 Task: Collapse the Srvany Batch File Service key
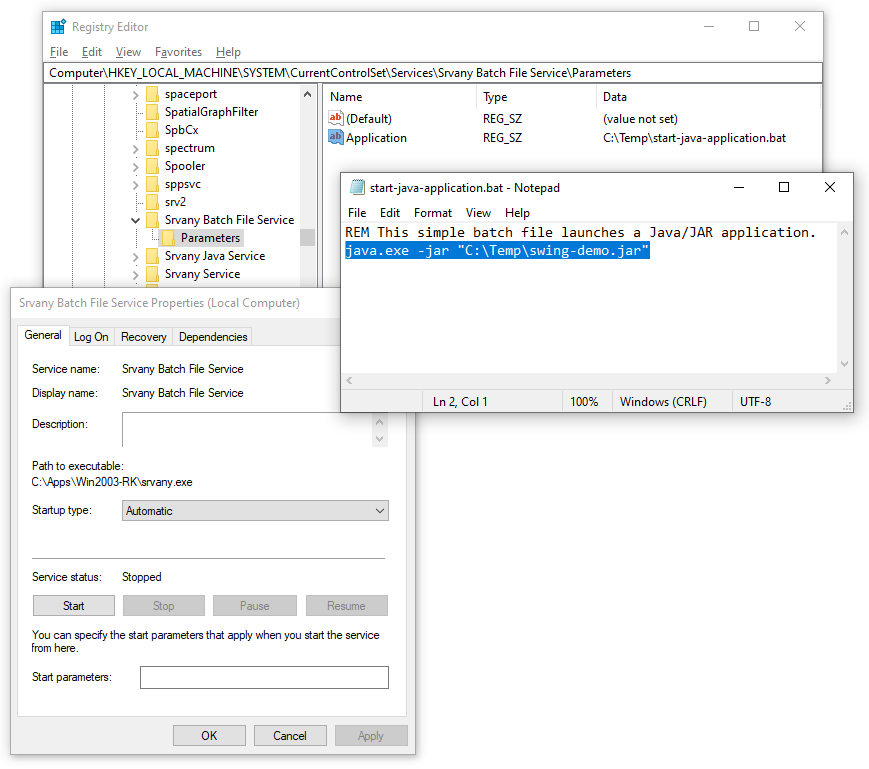[136, 221]
